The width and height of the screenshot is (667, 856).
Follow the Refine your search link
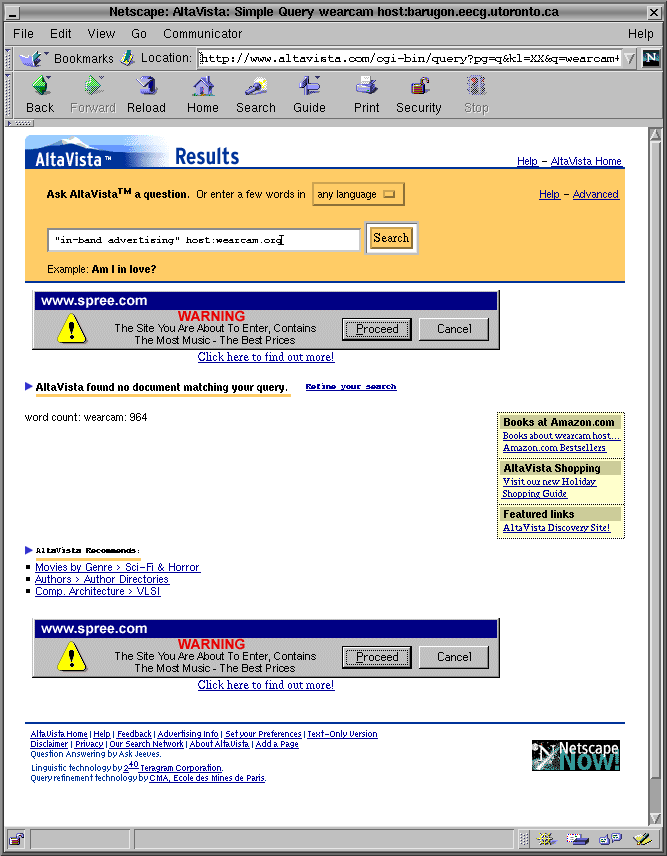point(351,387)
